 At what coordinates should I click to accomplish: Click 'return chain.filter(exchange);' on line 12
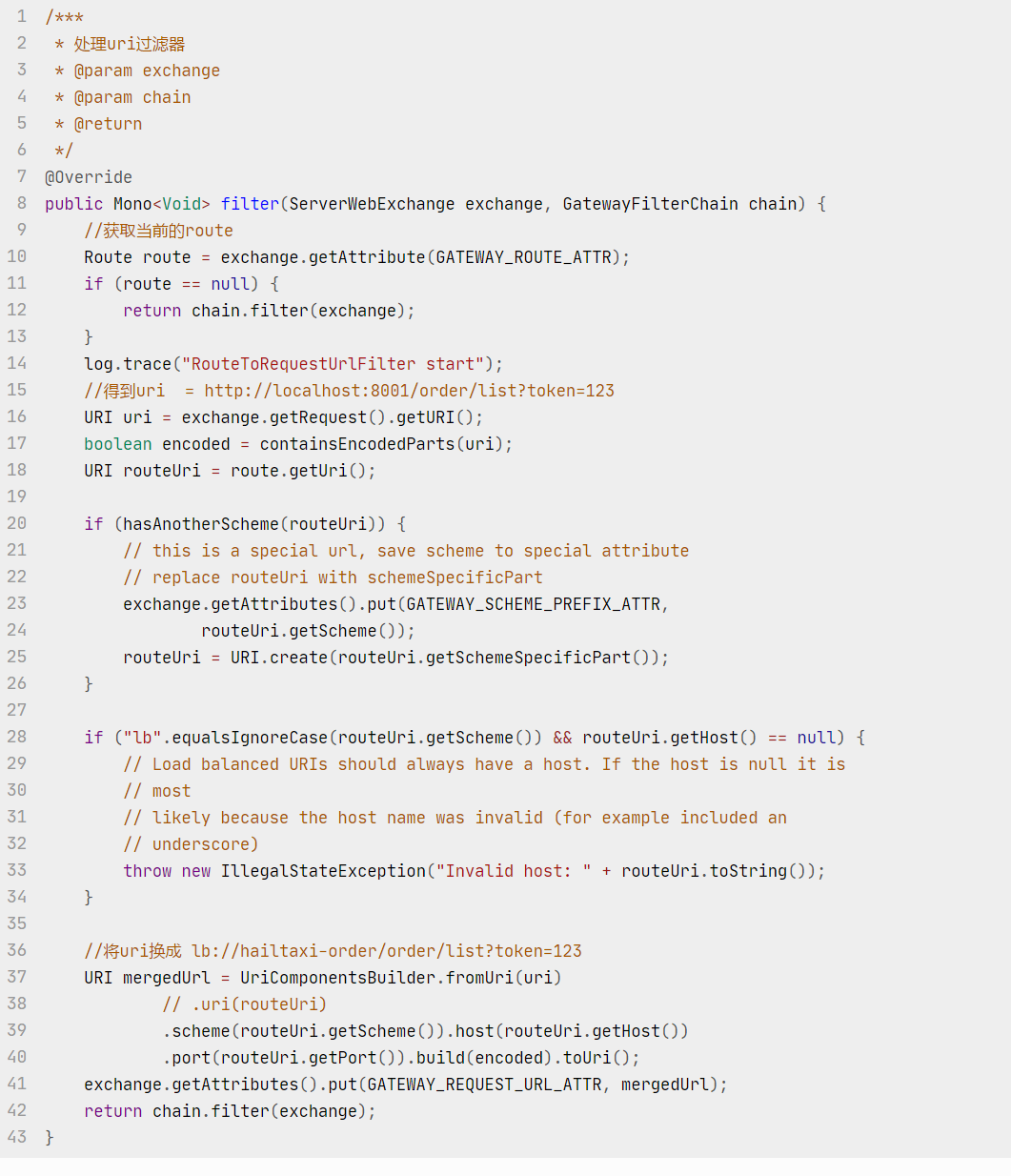269,311
